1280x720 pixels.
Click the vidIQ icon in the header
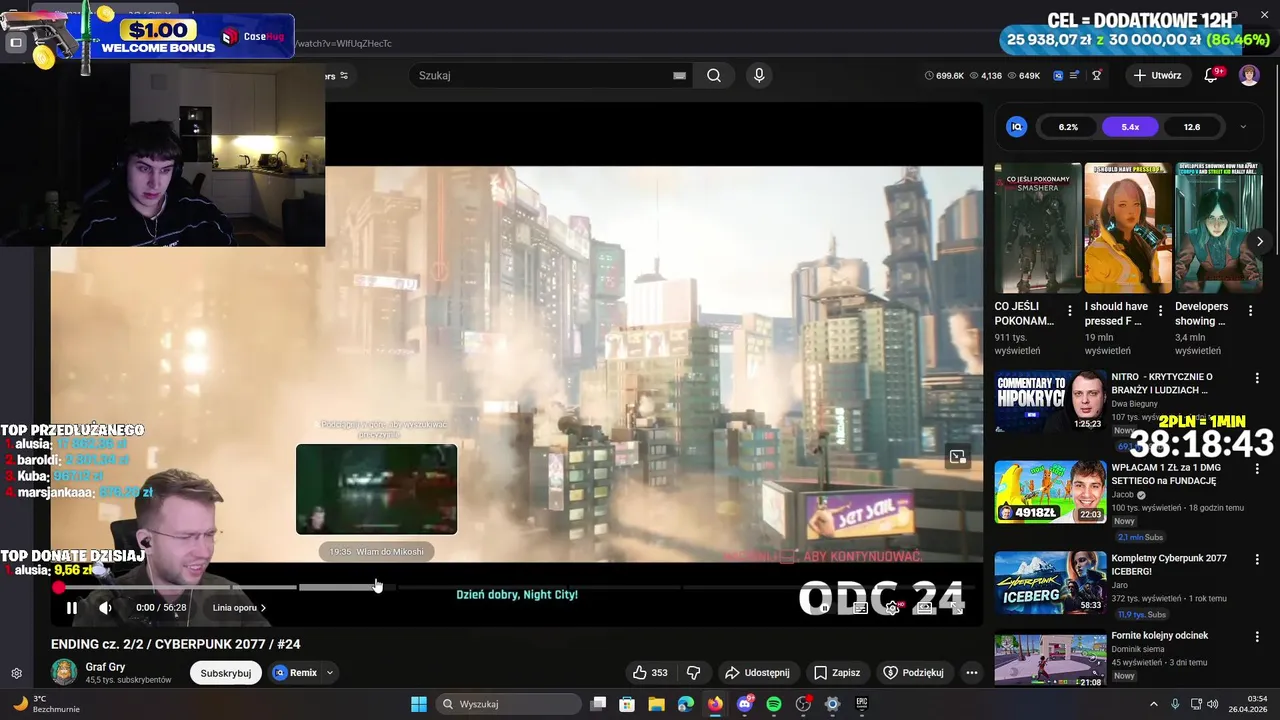[x=1058, y=75]
